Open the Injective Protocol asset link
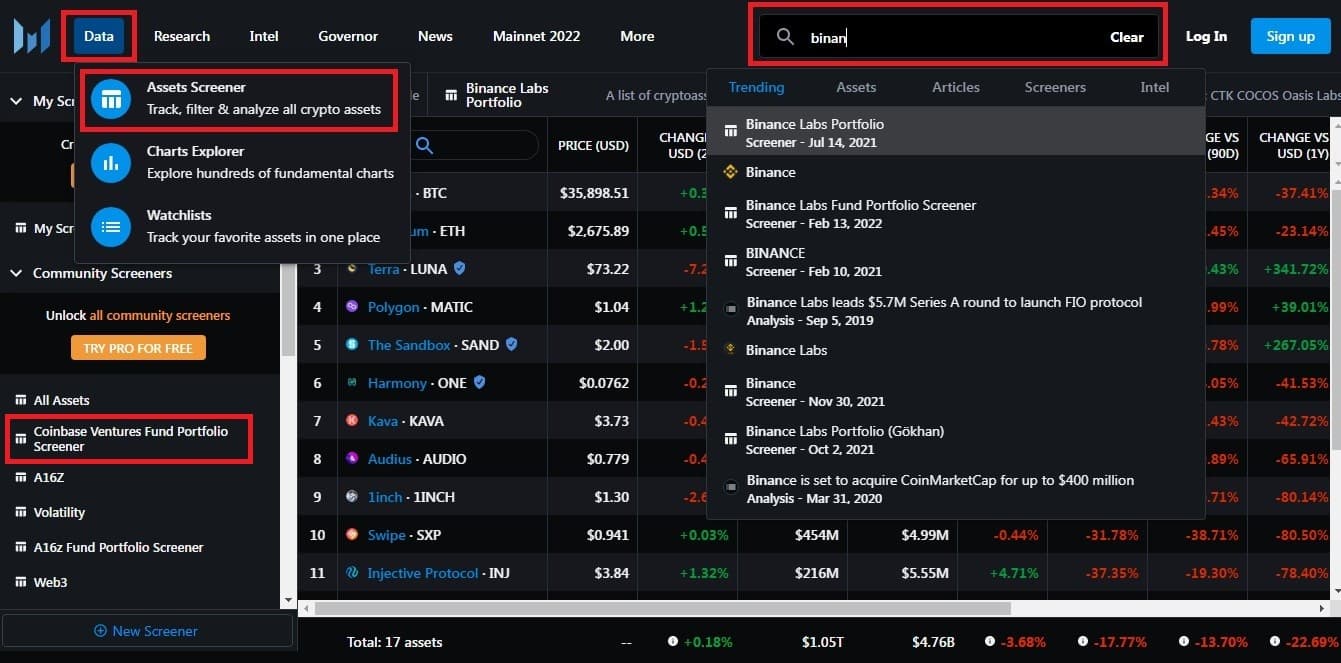 [x=423, y=573]
